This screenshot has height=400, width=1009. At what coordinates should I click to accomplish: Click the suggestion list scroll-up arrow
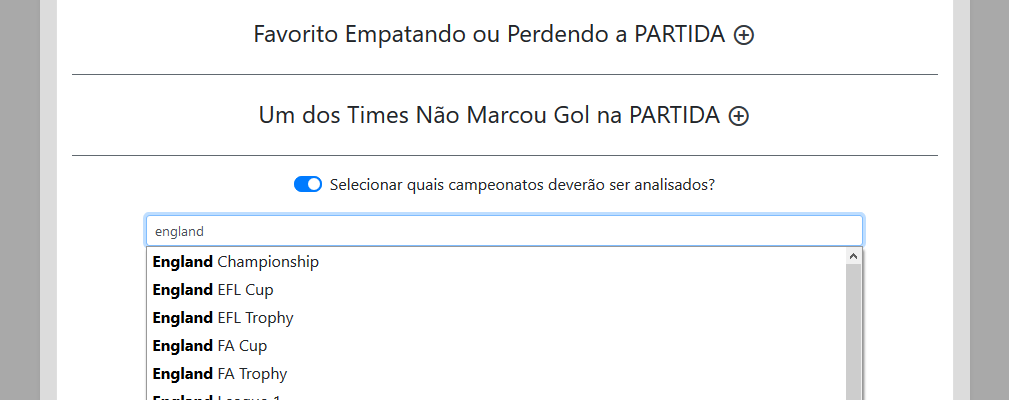pyautogui.click(x=853, y=256)
